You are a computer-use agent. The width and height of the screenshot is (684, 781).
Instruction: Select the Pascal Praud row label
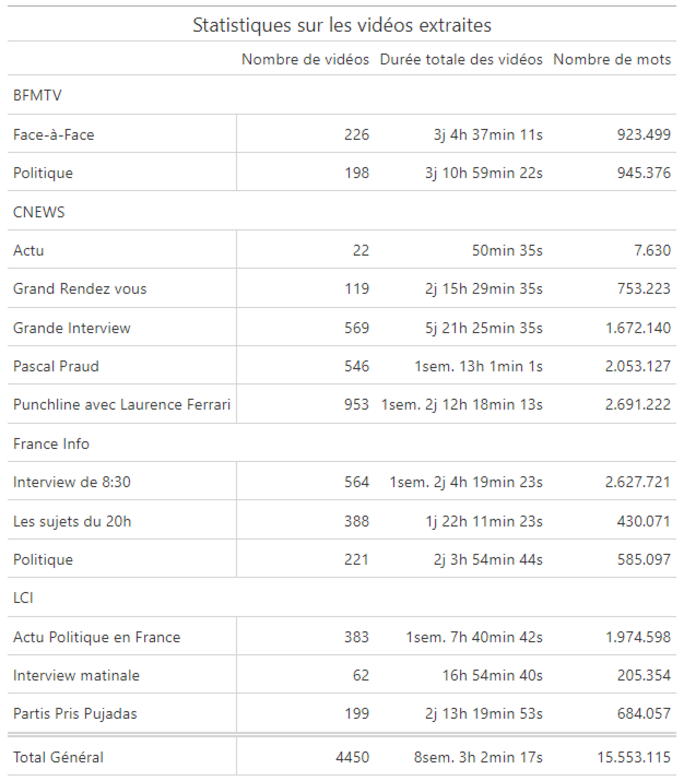(x=56, y=367)
